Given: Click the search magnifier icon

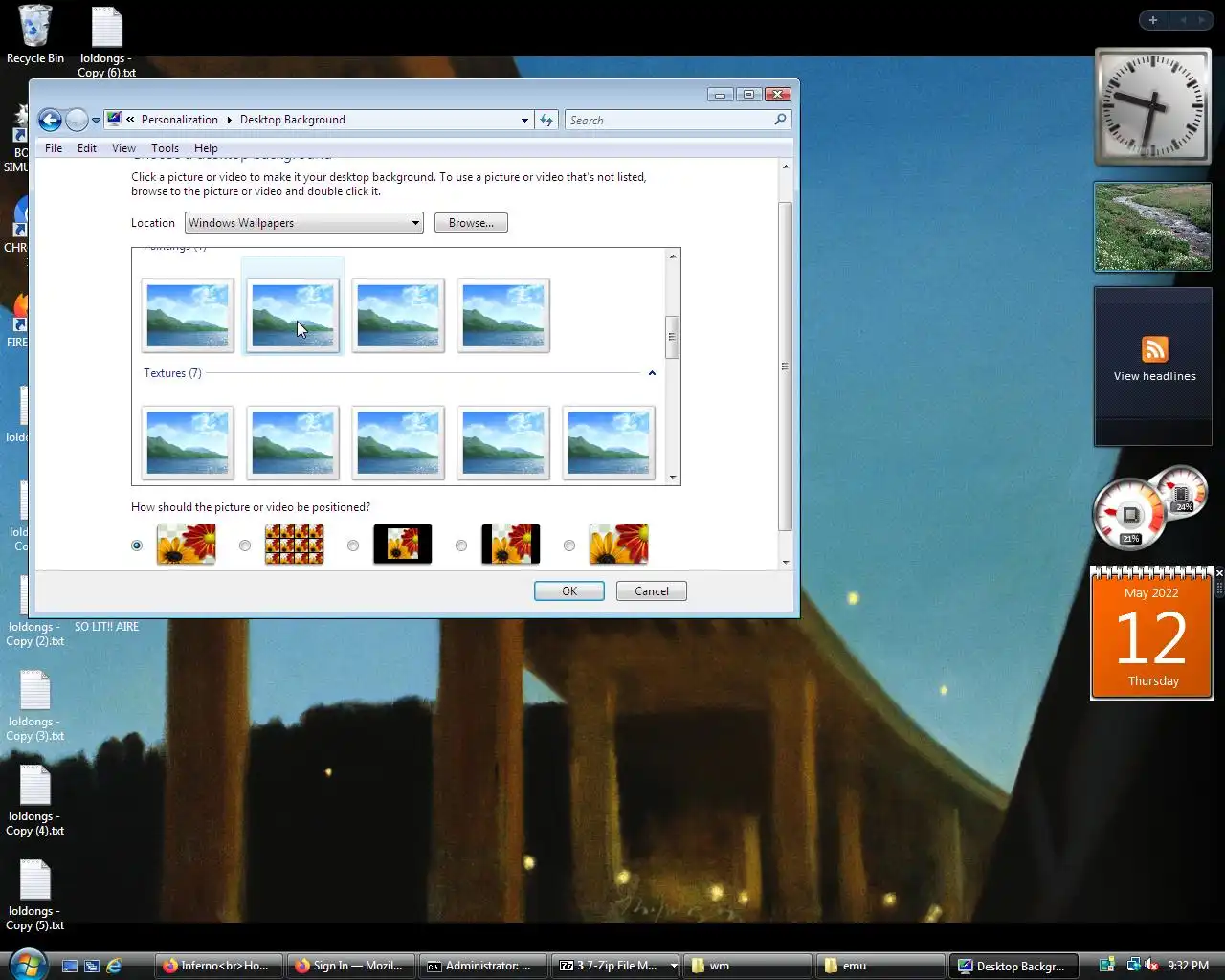Looking at the screenshot, I should 780,120.
